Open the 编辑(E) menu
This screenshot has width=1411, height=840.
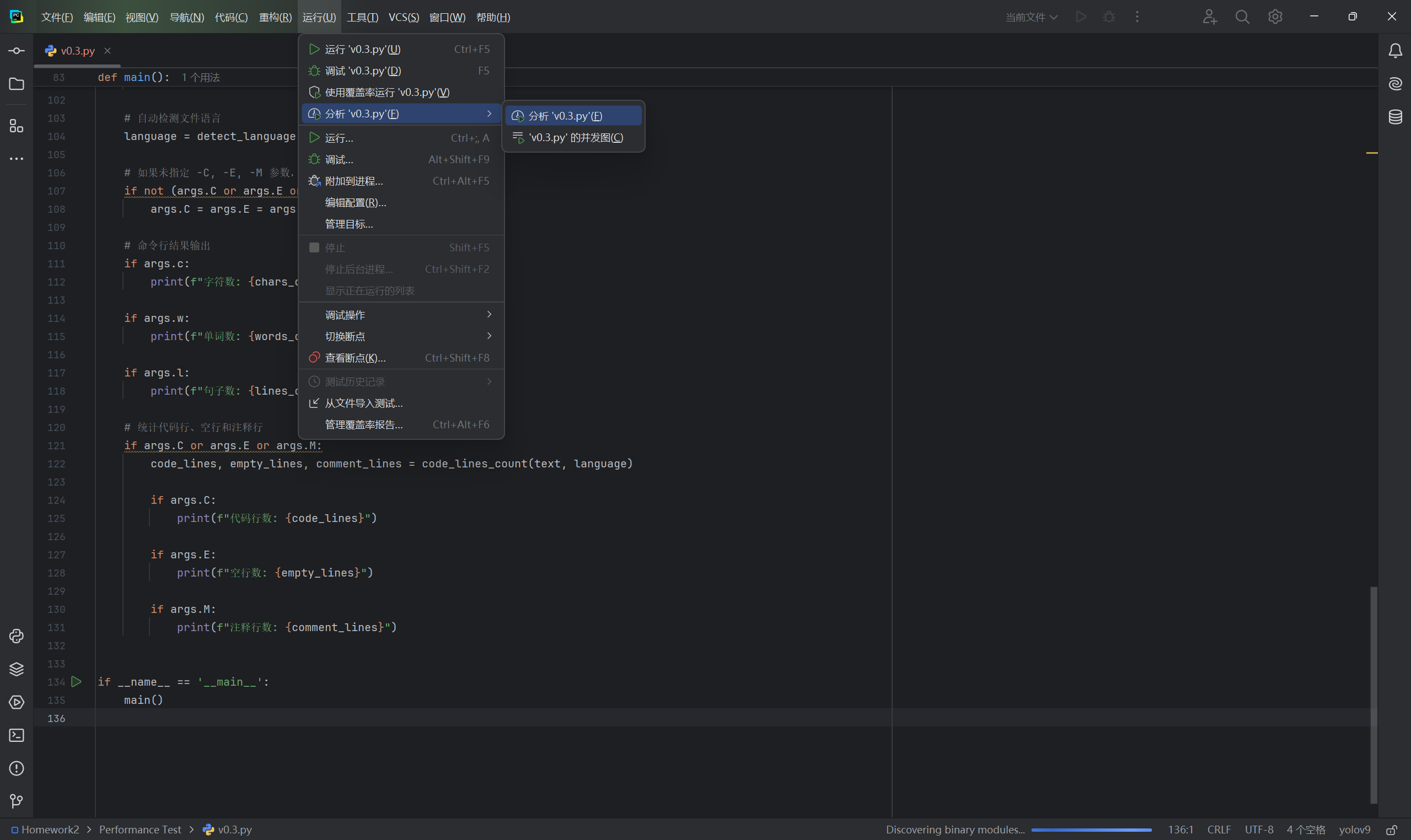(99, 17)
